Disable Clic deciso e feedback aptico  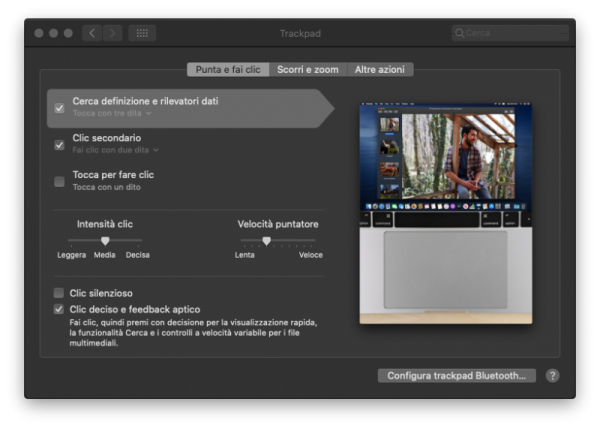pos(59,309)
